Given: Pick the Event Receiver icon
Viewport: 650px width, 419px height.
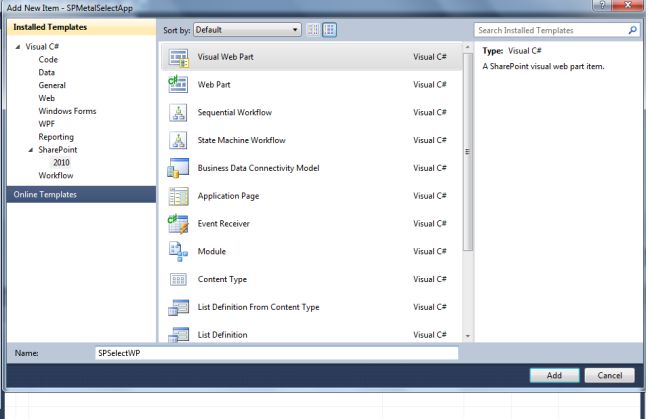Looking at the screenshot, I should pyautogui.click(x=178, y=224).
